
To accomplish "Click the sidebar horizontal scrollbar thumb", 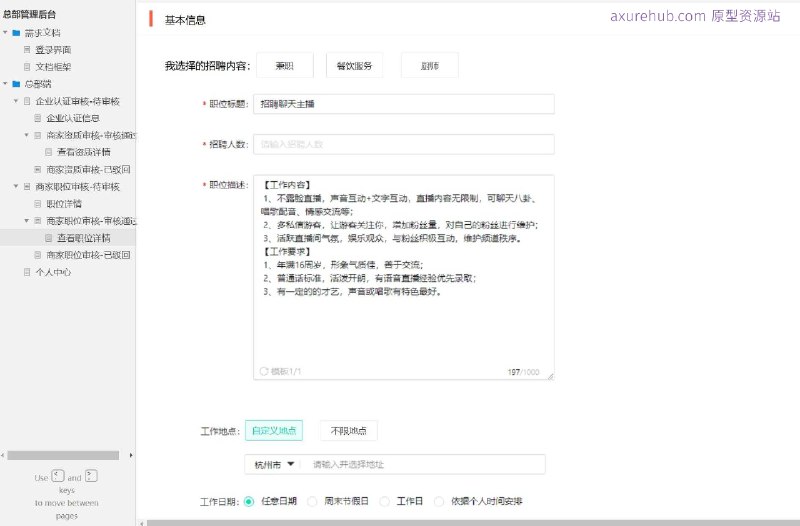I will pyautogui.click(x=63, y=455).
